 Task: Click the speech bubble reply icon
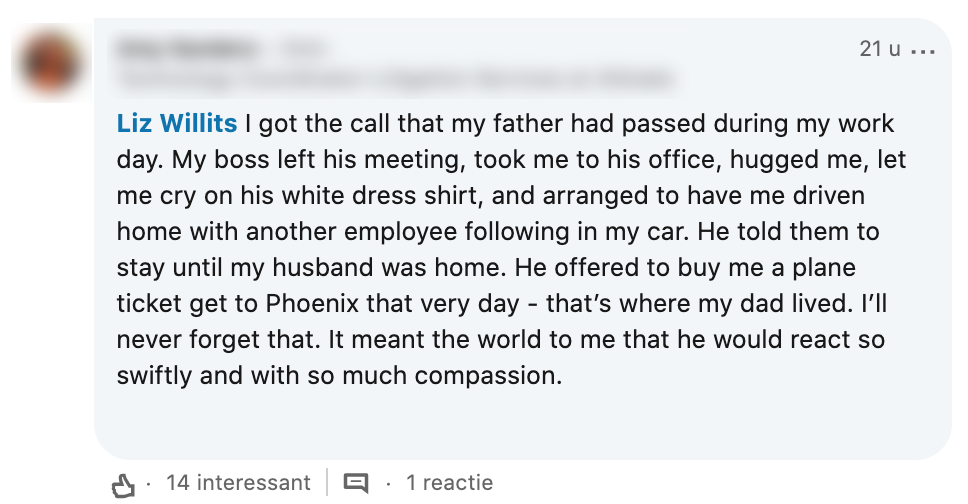tap(355, 484)
